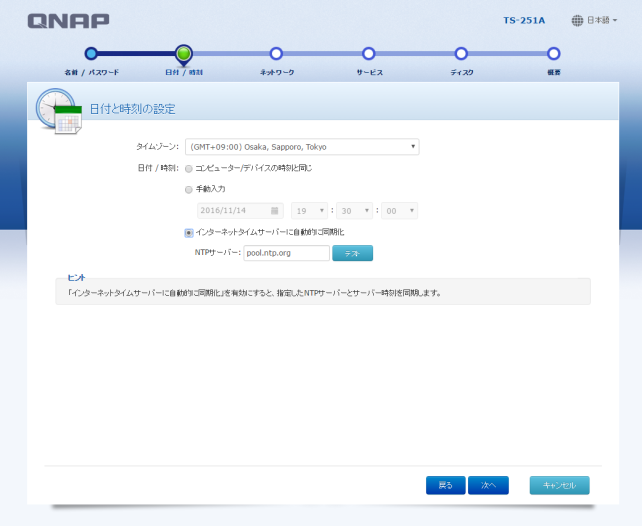This screenshot has height=526, width=642.
Task: Open the タイムゾーン dropdown
Action: click(x=302, y=147)
